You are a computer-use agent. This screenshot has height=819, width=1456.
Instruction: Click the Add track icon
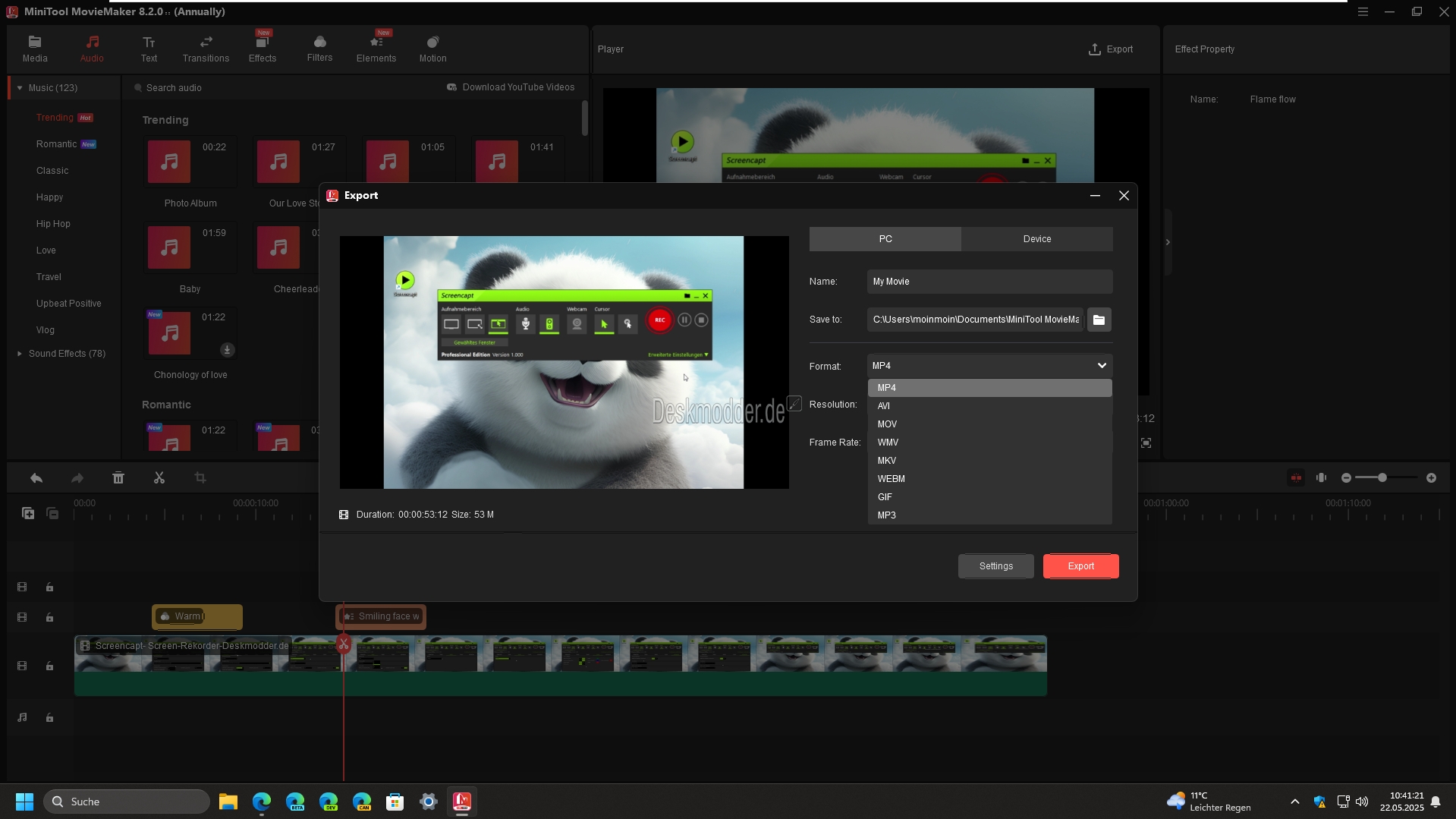(28, 513)
